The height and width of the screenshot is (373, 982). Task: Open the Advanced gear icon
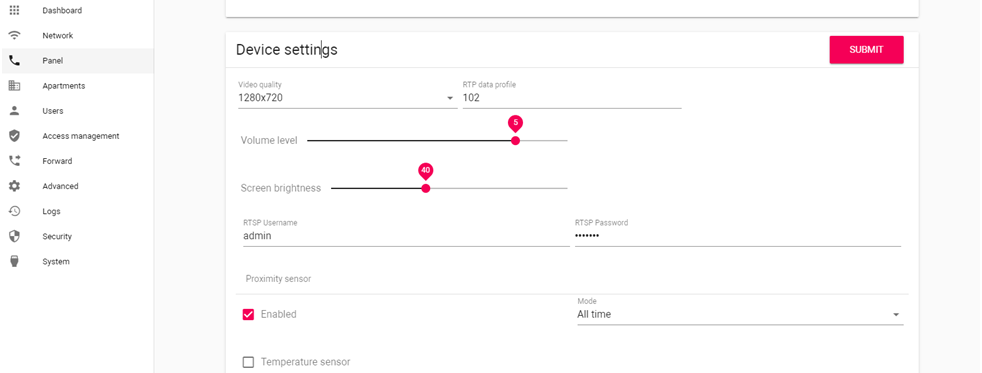pyautogui.click(x=14, y=186)
